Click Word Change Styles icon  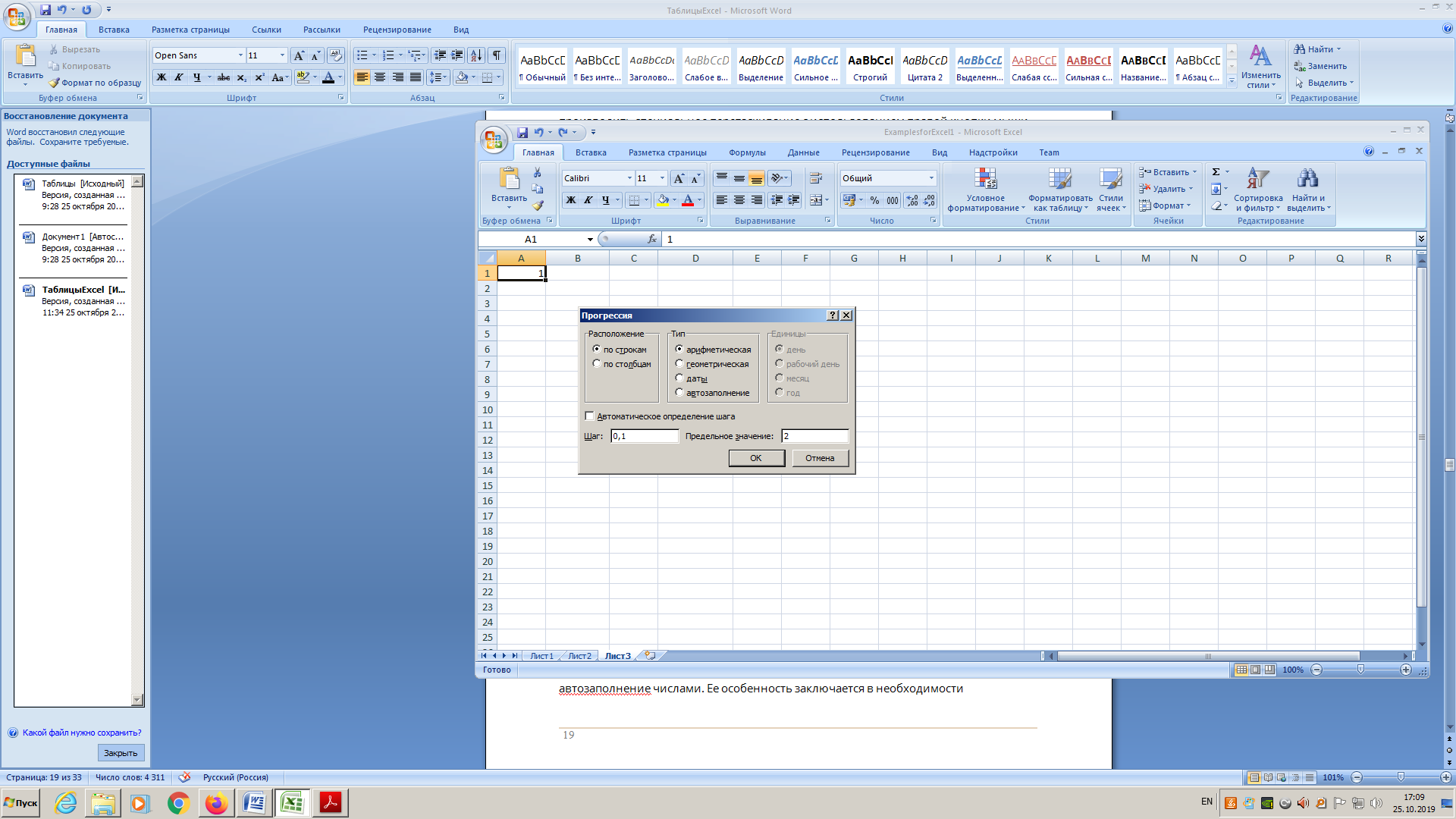(1260, 56)
